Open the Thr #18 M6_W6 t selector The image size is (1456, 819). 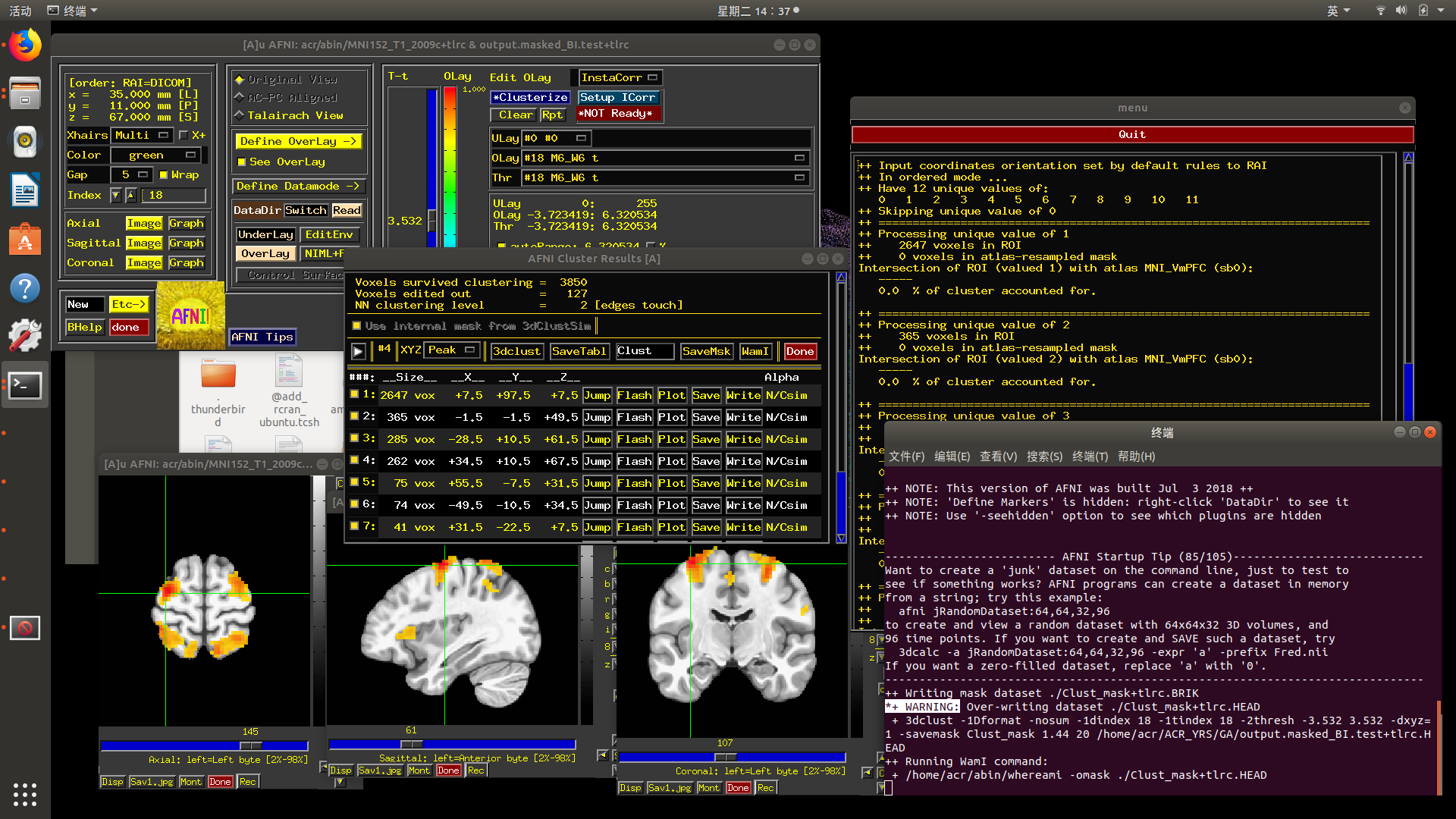tap(664, 177)
